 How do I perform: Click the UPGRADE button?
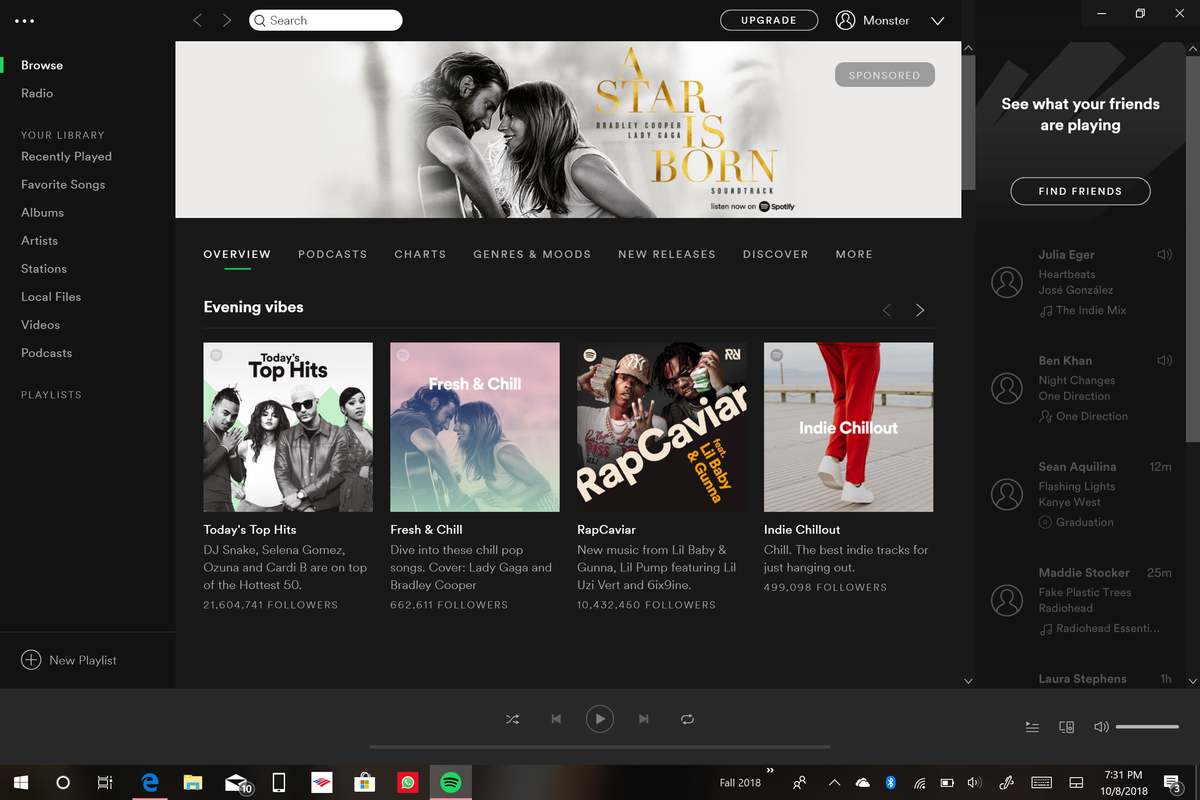pyautogui.click(x=769, y=20)
